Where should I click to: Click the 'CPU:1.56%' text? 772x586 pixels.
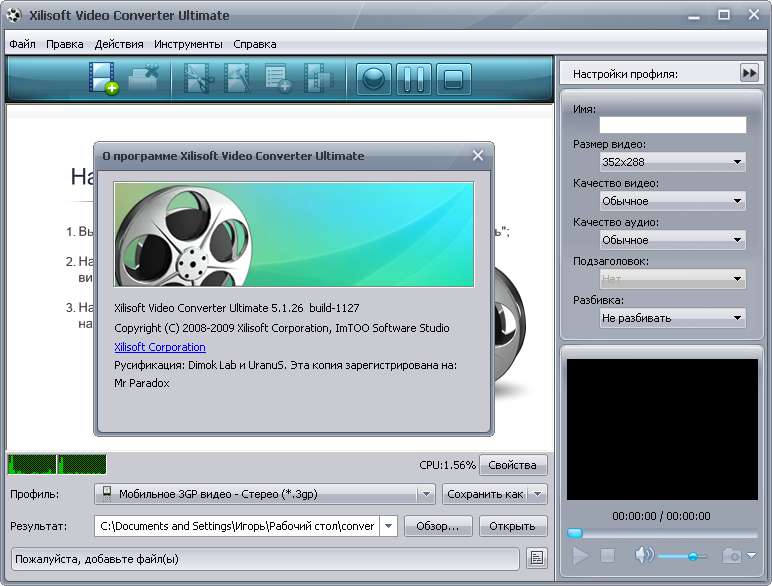pyautogui.click(x=447, y=465)
